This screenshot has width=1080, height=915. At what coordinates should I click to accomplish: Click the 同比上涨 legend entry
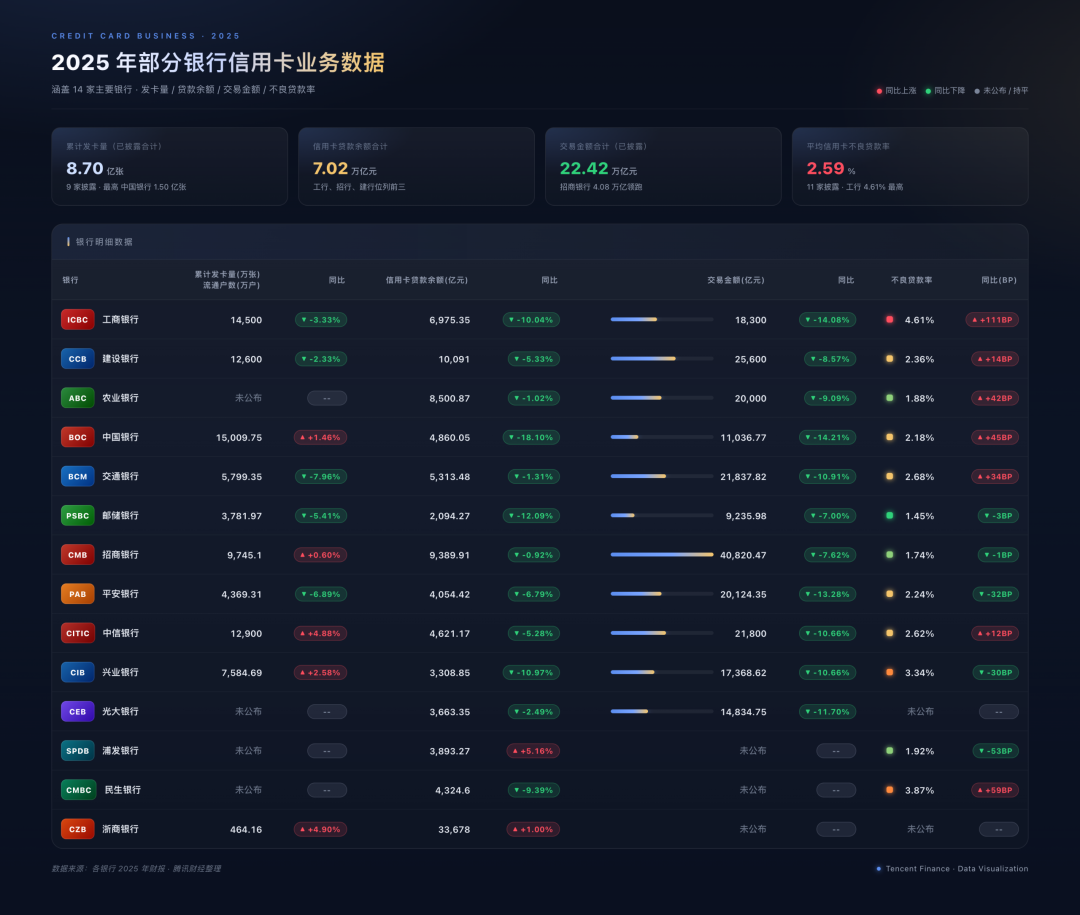(x=896, y=90)
